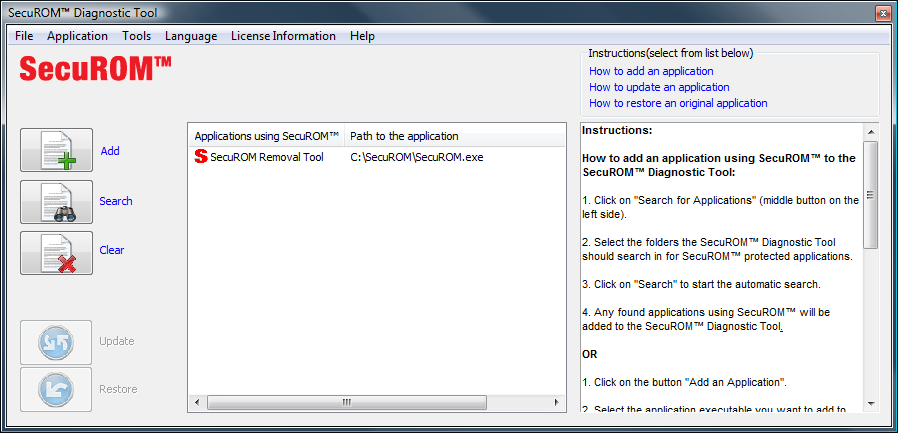Click the application list's horizontal scrollbar thumb
This screenshot has height=433, width=898.
coord(346,402)
